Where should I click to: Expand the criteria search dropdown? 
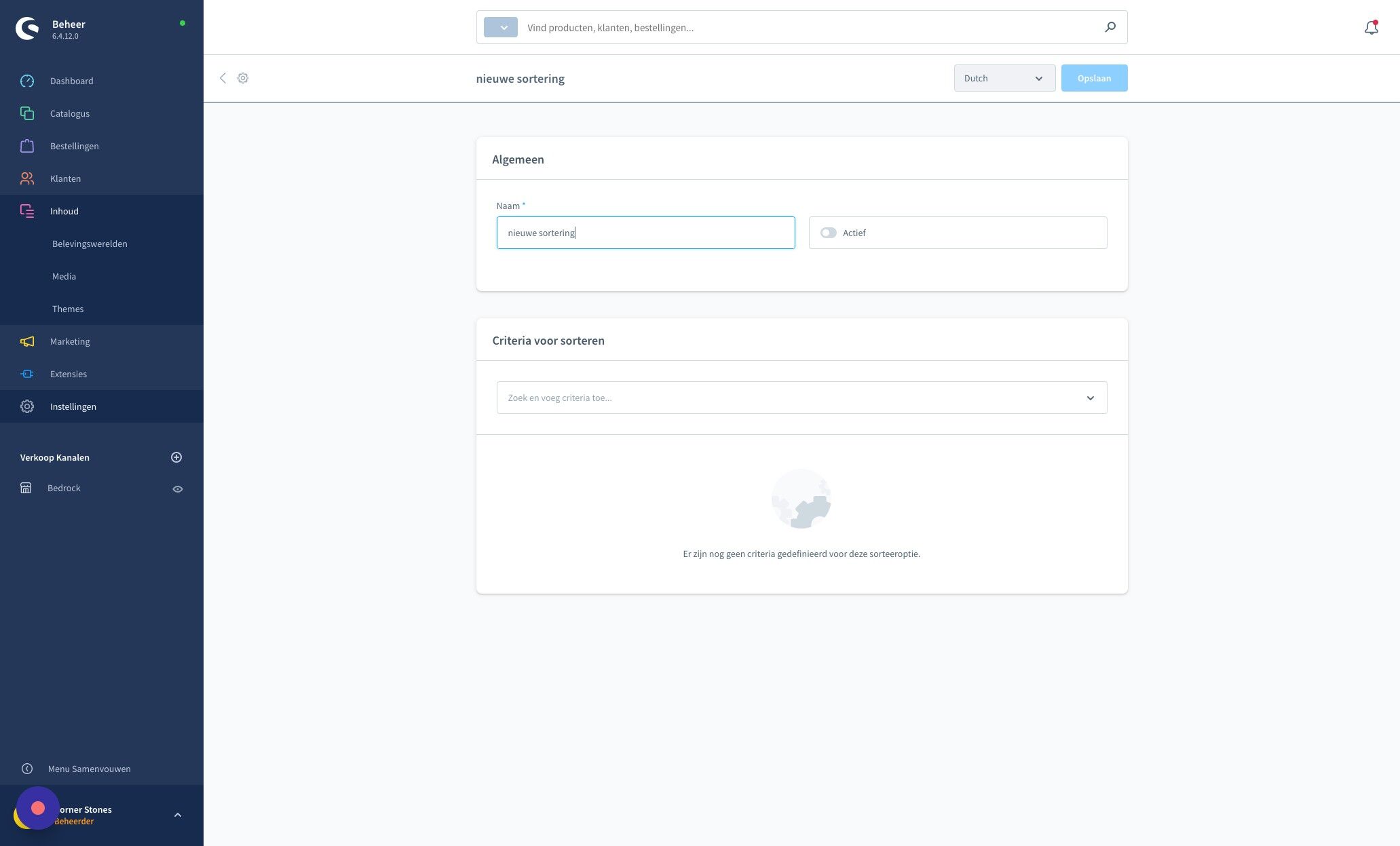pos(1091,398)
